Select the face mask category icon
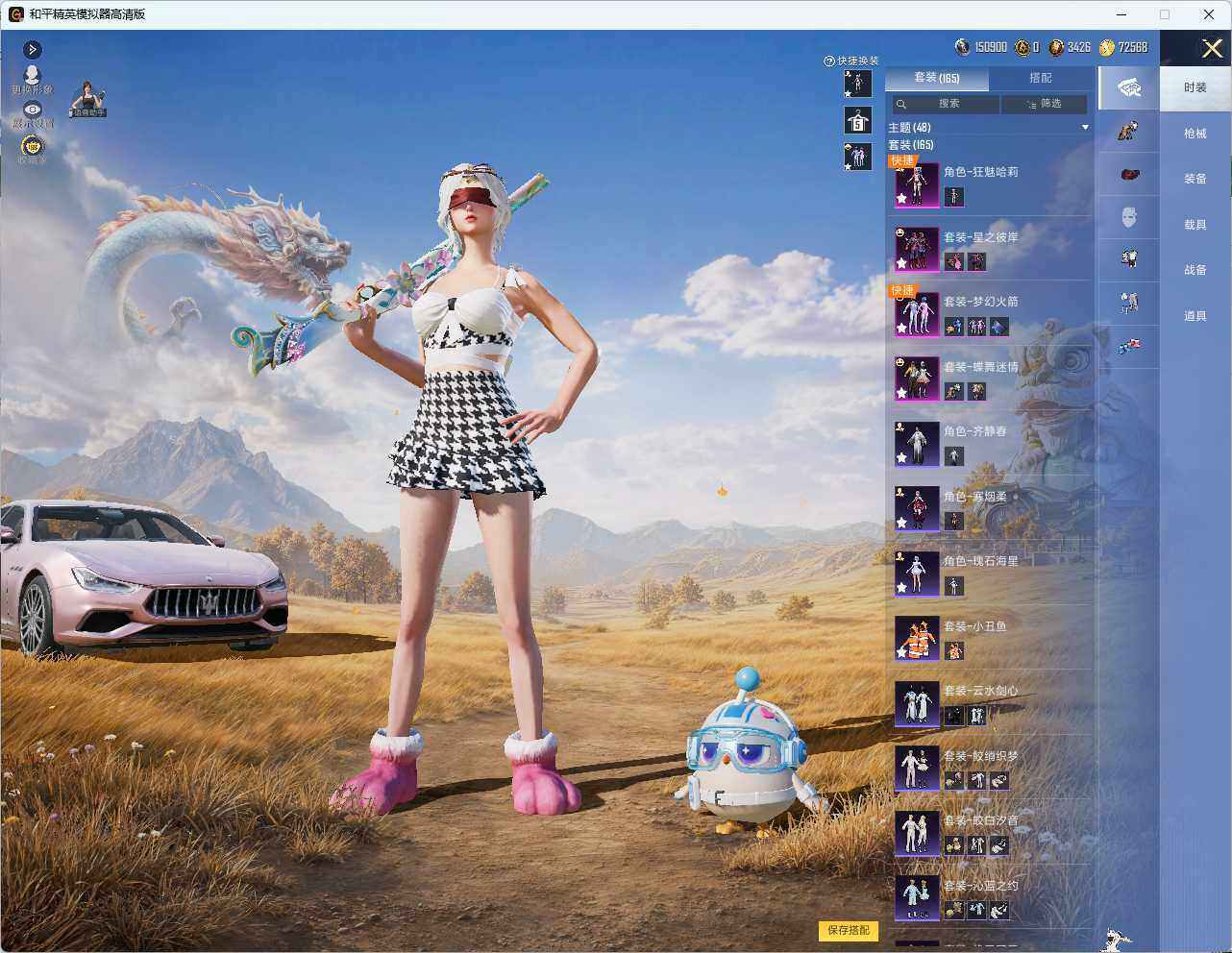The image size is (1232, 953). pos(1129,217)
